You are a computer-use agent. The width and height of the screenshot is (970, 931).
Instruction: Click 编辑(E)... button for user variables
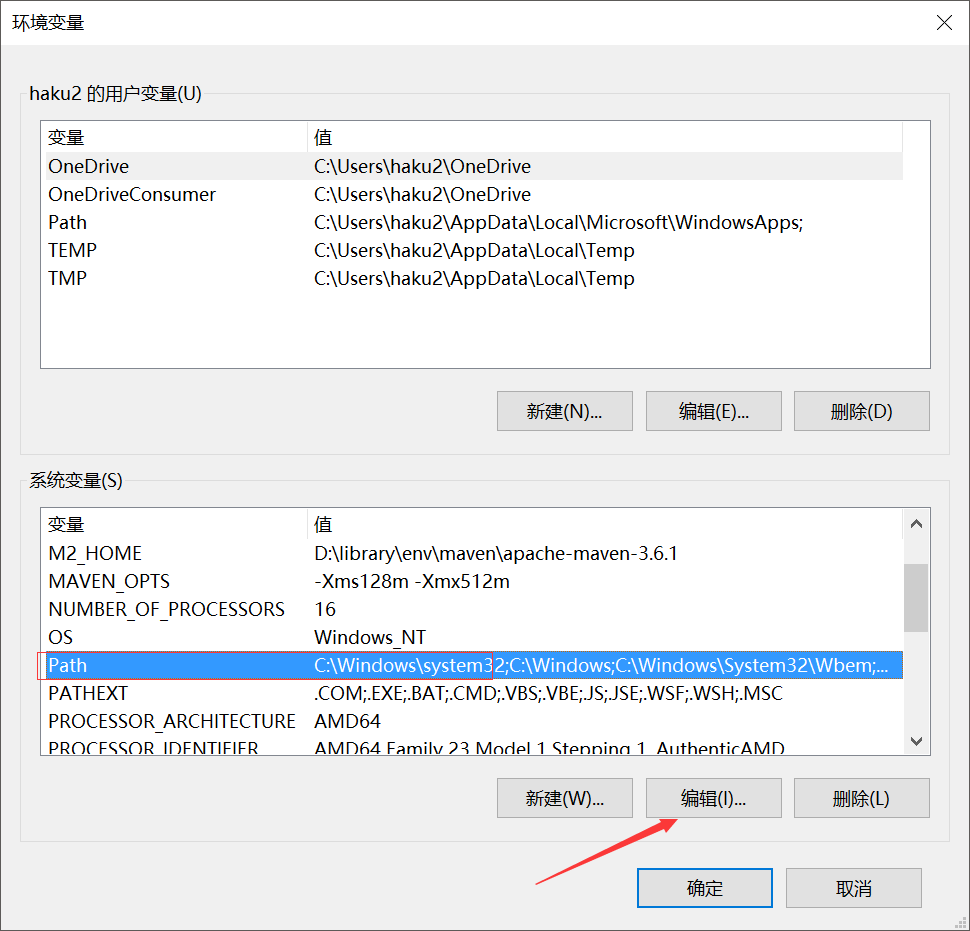(x=714, y=411)
